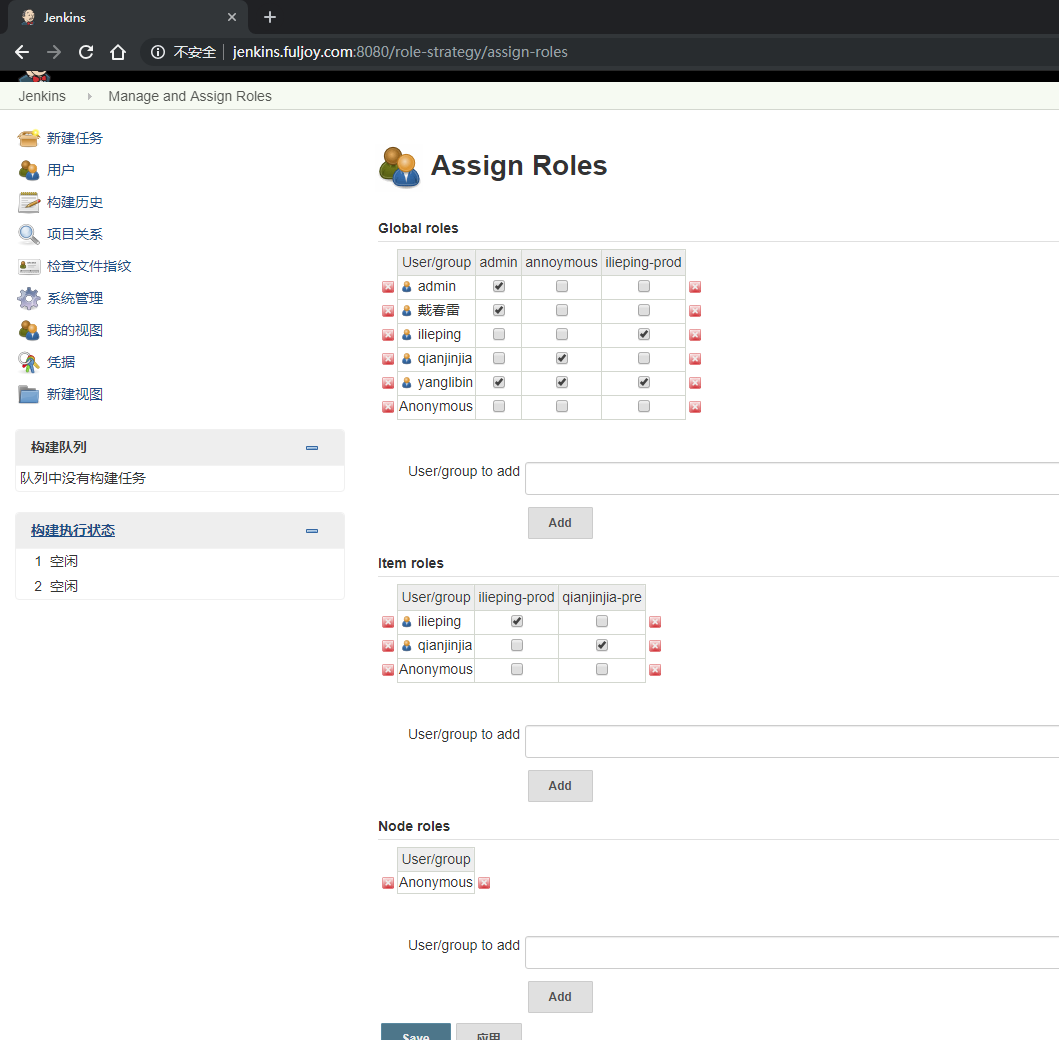
Task: Click the browser home icon
Action: coord(118,52)
